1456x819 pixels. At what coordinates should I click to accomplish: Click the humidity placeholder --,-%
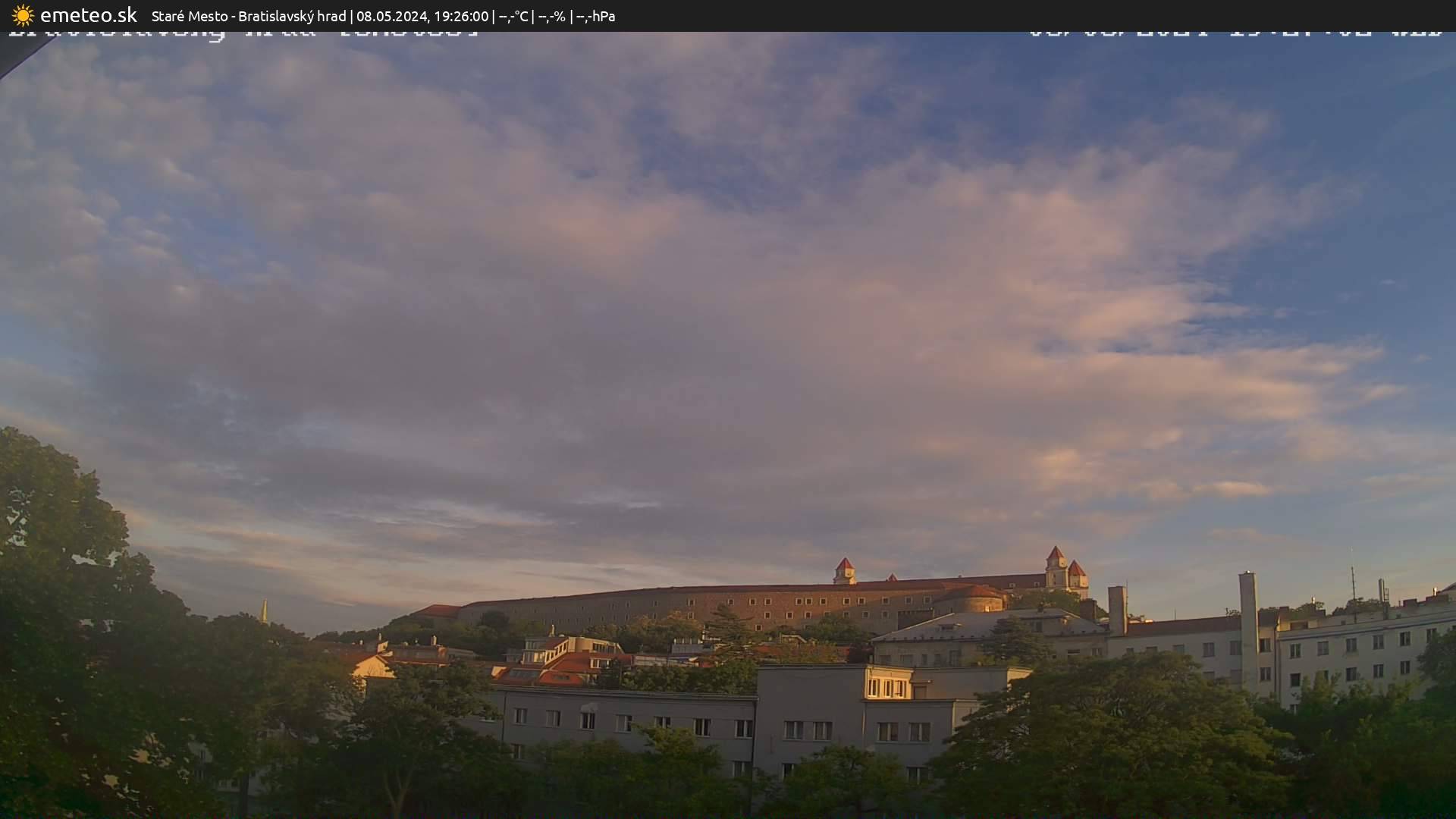click(x=553, y=15)
